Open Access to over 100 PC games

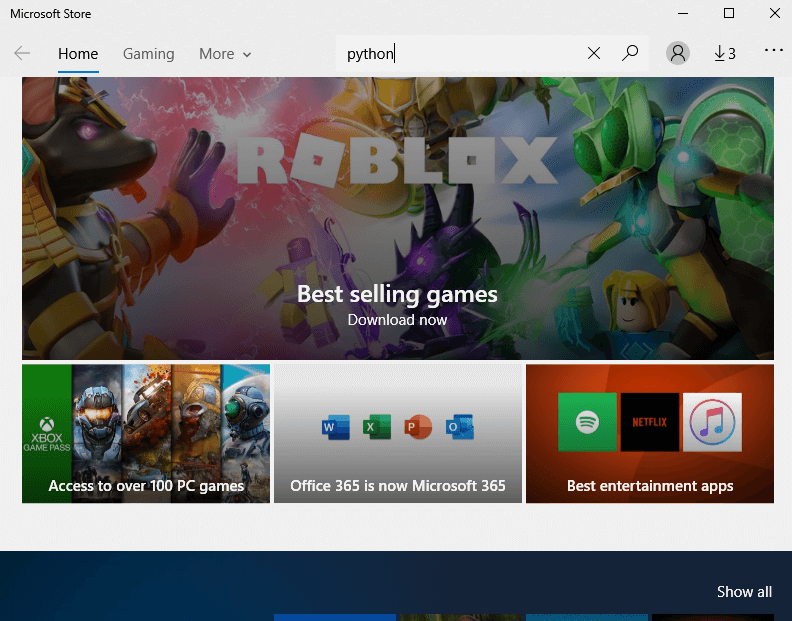pyautogui.click(x=146, y=434)
